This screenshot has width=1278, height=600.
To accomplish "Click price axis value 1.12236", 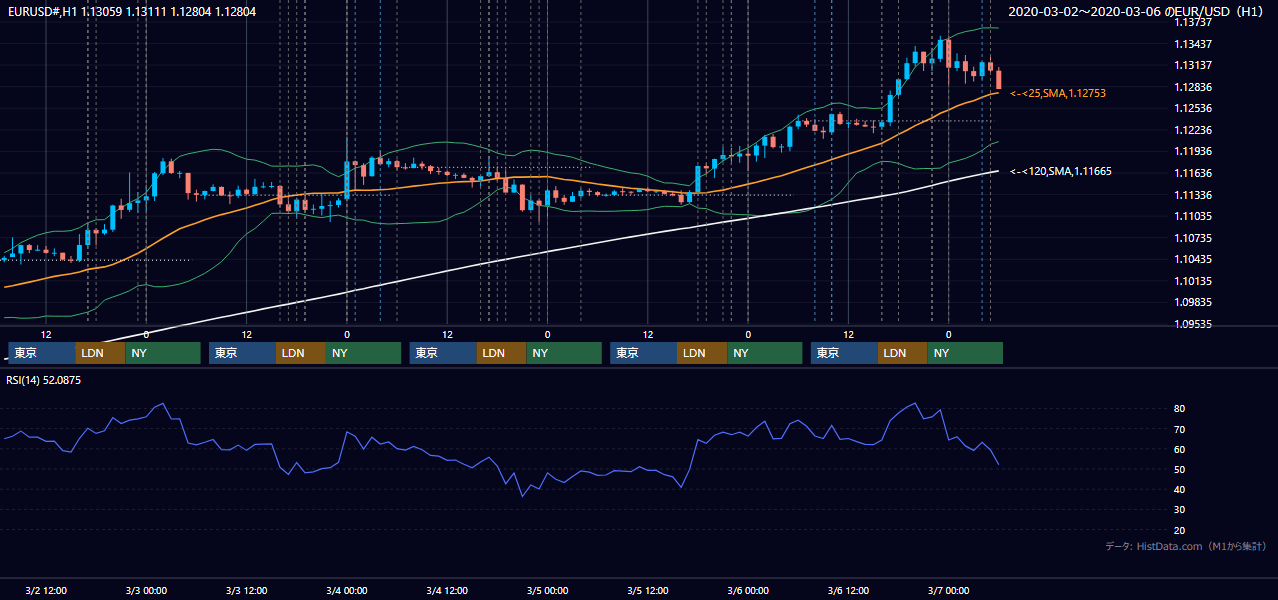I will (1193, 130).
